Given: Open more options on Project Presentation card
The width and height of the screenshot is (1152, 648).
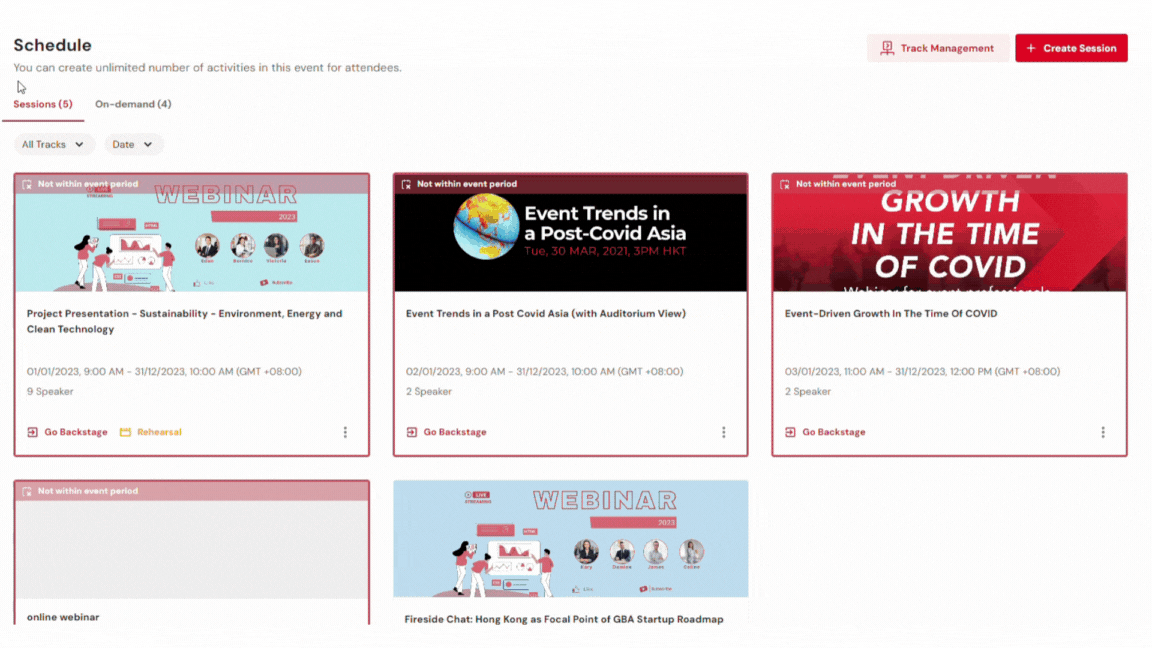Looking at the screenshot, I should pyautogui.click(x=345, y=432).
